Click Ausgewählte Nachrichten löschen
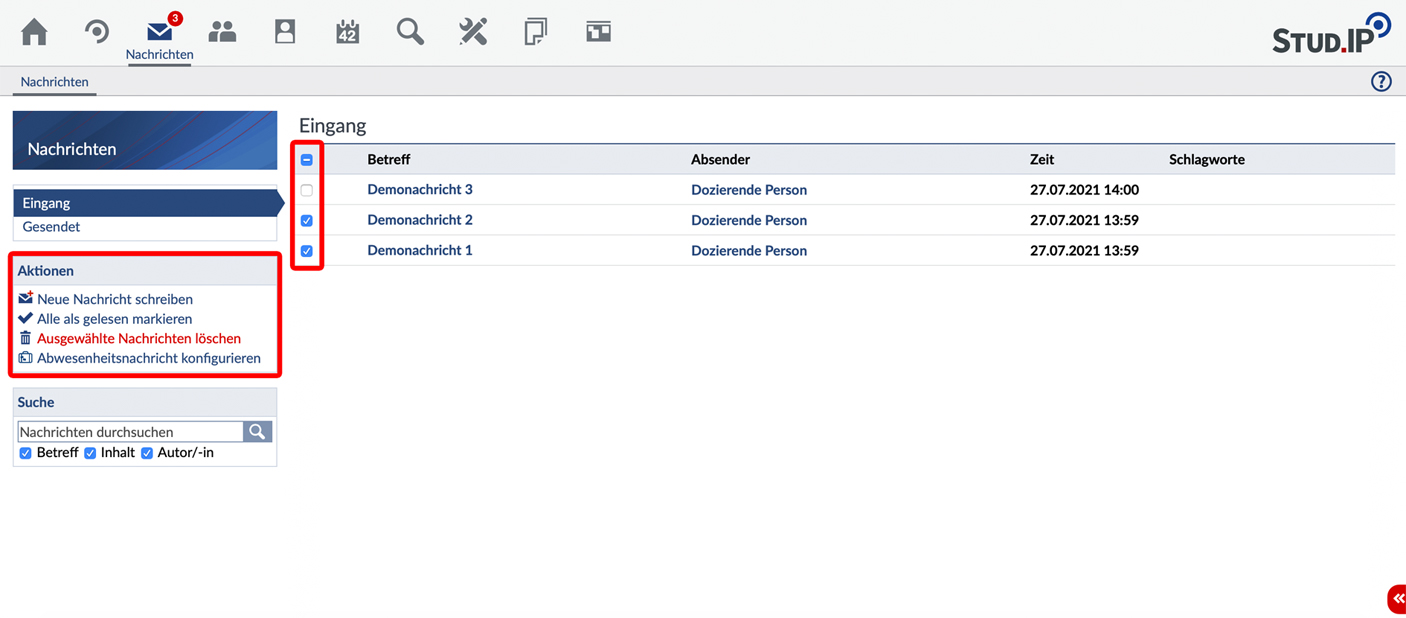 (138, 339)
